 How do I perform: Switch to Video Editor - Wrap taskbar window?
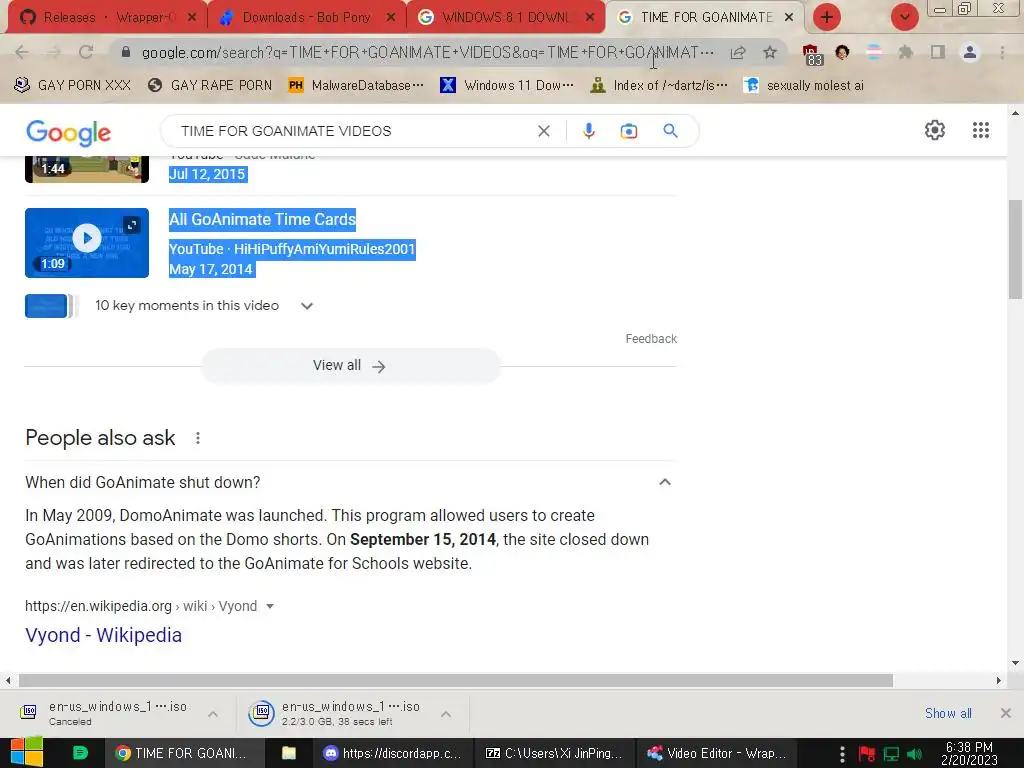[x=716, y=753]
